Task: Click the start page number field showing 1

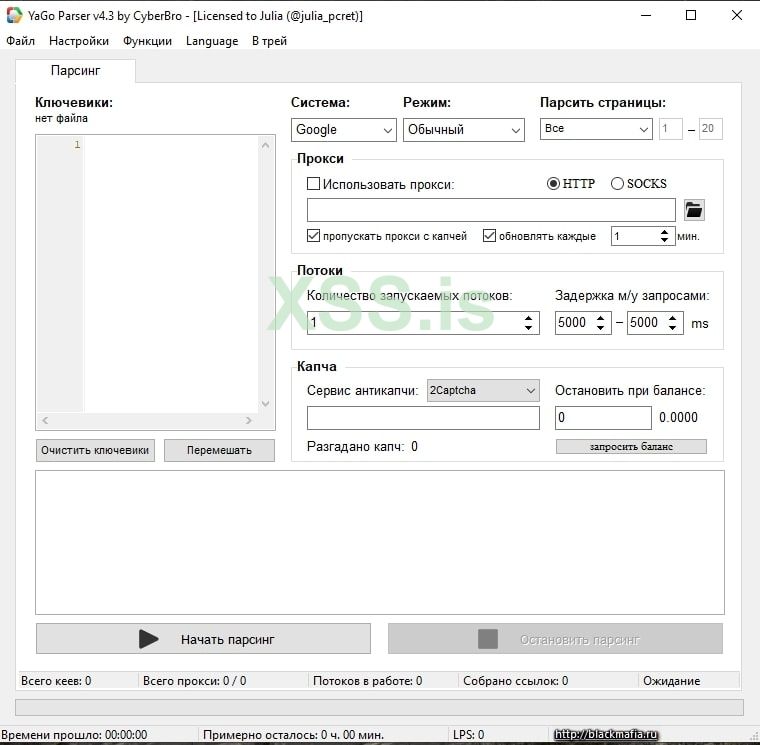Action: pyautogui.click(x=671, y=129)
